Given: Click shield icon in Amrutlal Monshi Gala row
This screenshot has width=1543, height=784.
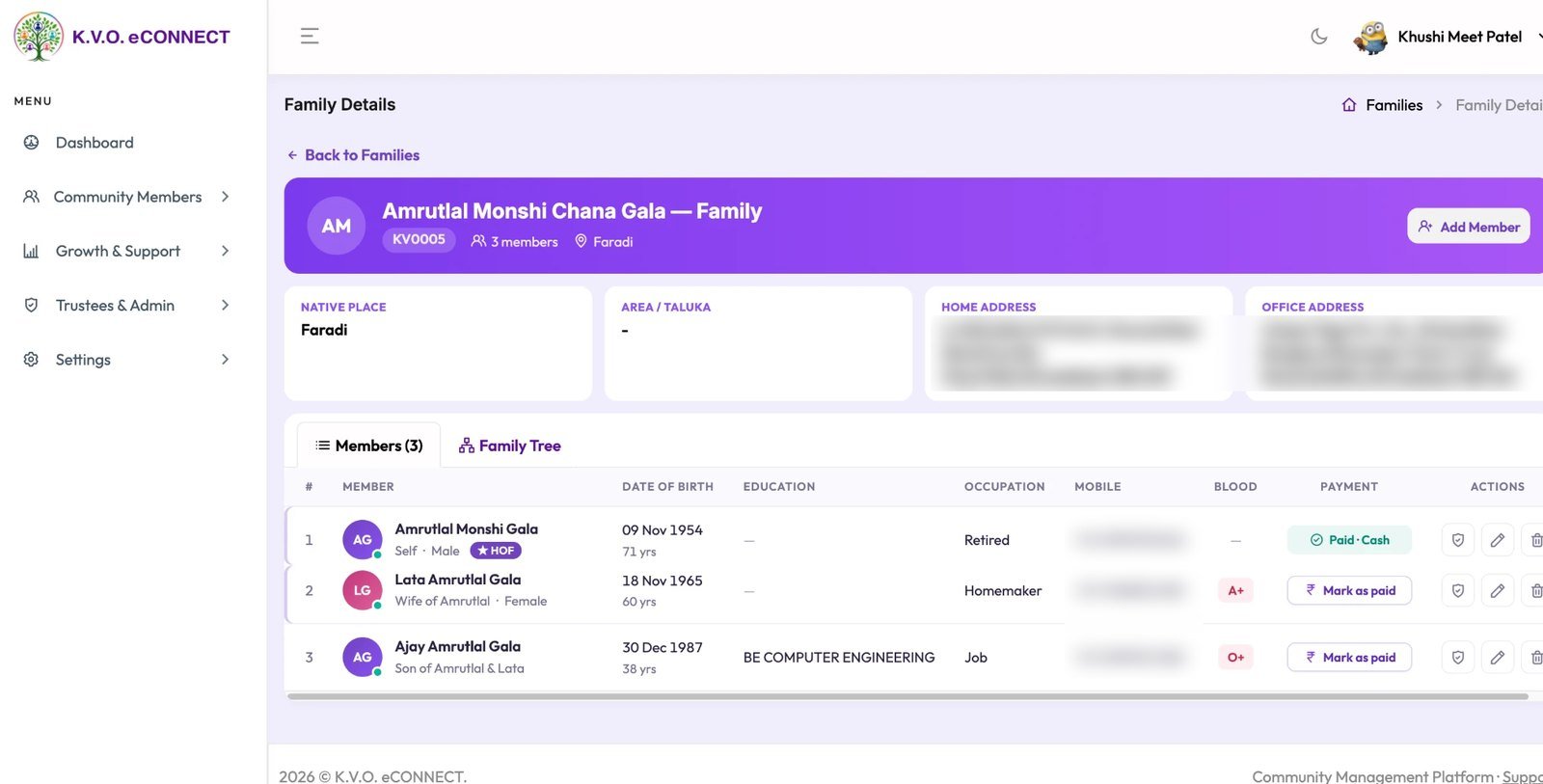Looking at the screenshot, I should tap(1458, 540).
